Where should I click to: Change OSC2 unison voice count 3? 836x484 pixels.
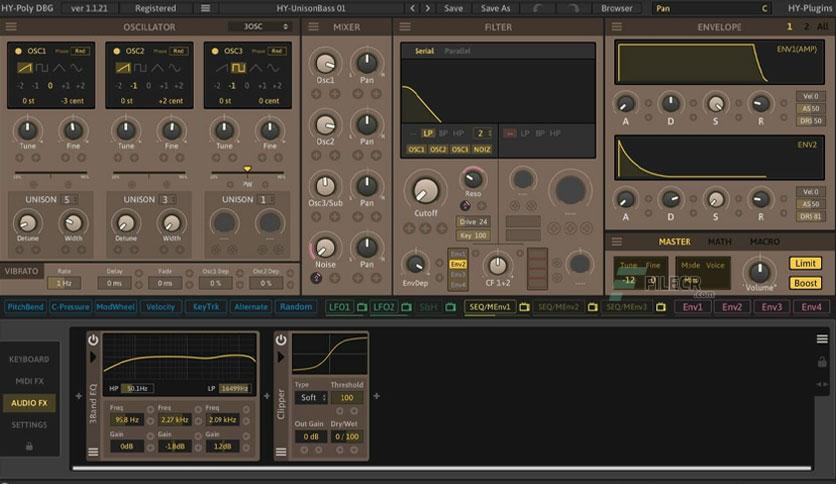coord(168,199)
